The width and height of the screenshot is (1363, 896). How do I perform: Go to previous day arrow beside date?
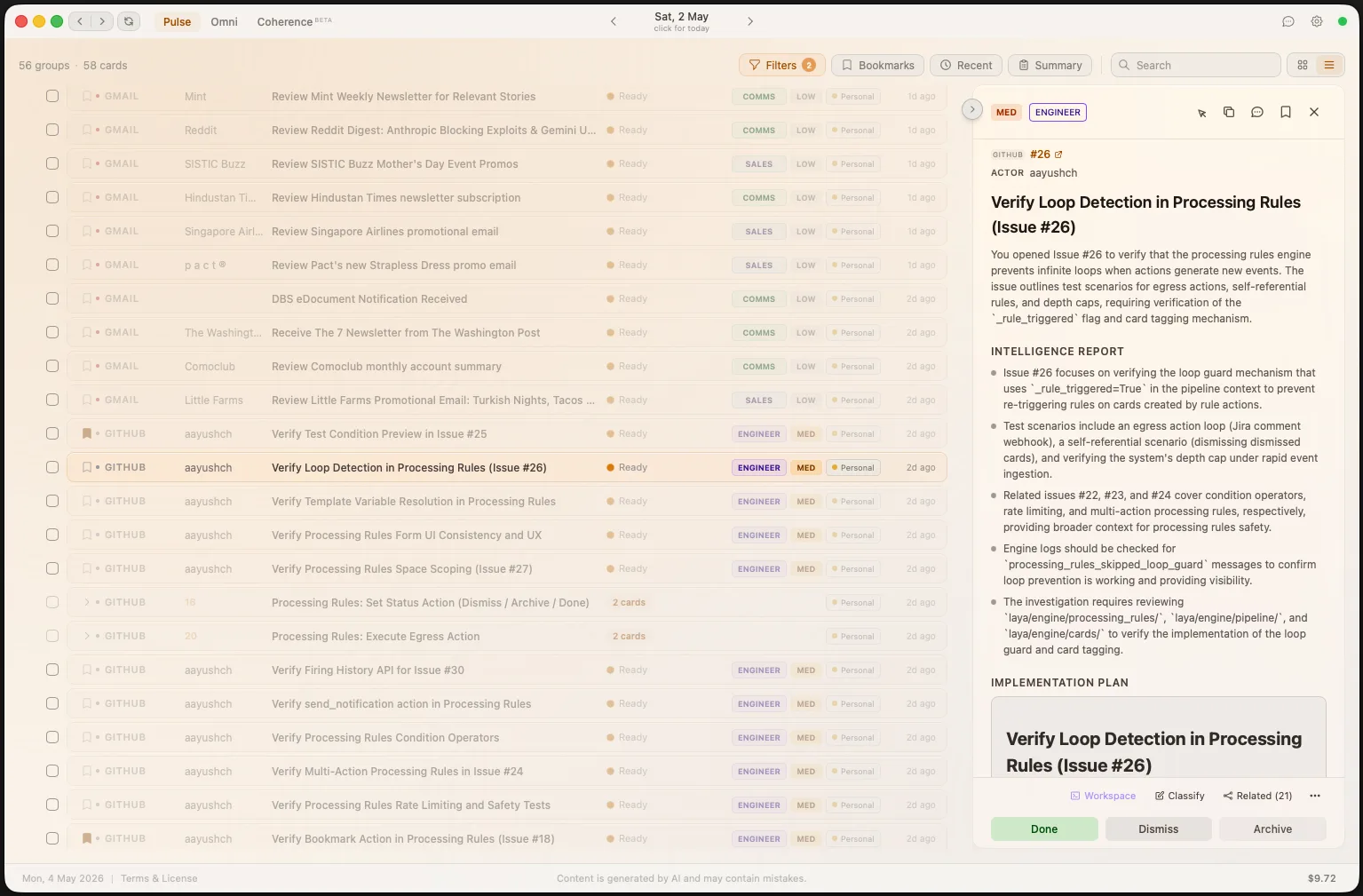pos(613,21)
